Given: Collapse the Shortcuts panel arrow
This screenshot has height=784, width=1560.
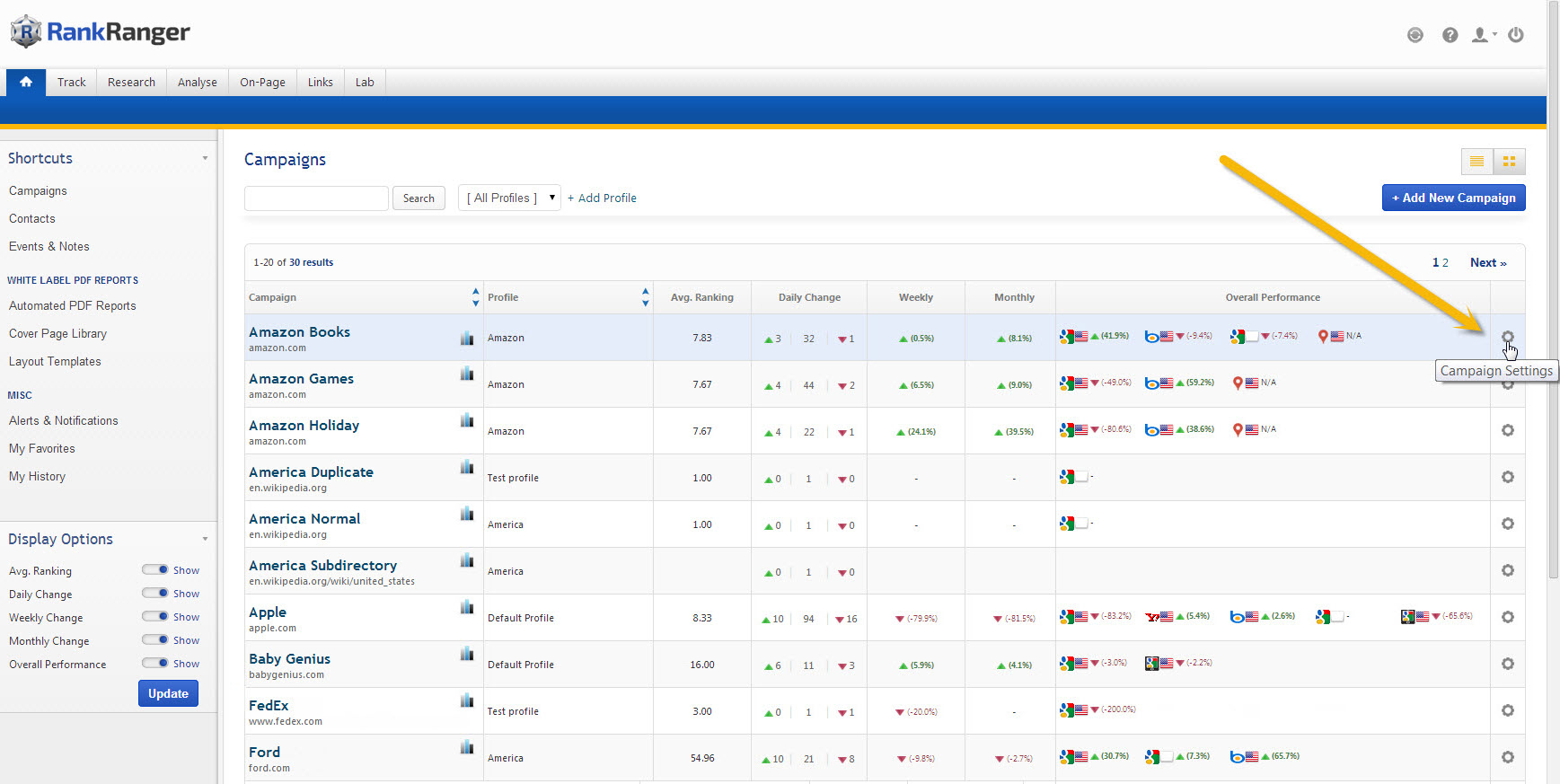Looking at the screenshot, I should coord(205,158).
